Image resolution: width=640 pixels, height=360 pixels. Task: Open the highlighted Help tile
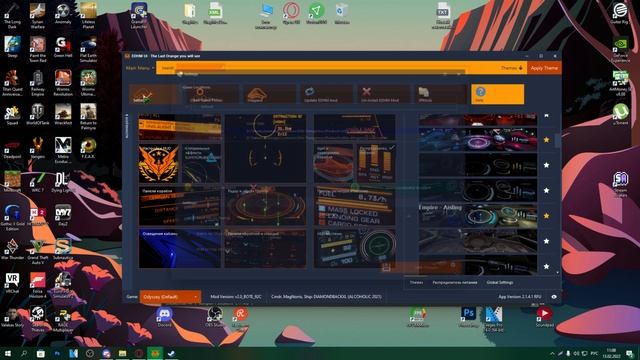(498, 94)
